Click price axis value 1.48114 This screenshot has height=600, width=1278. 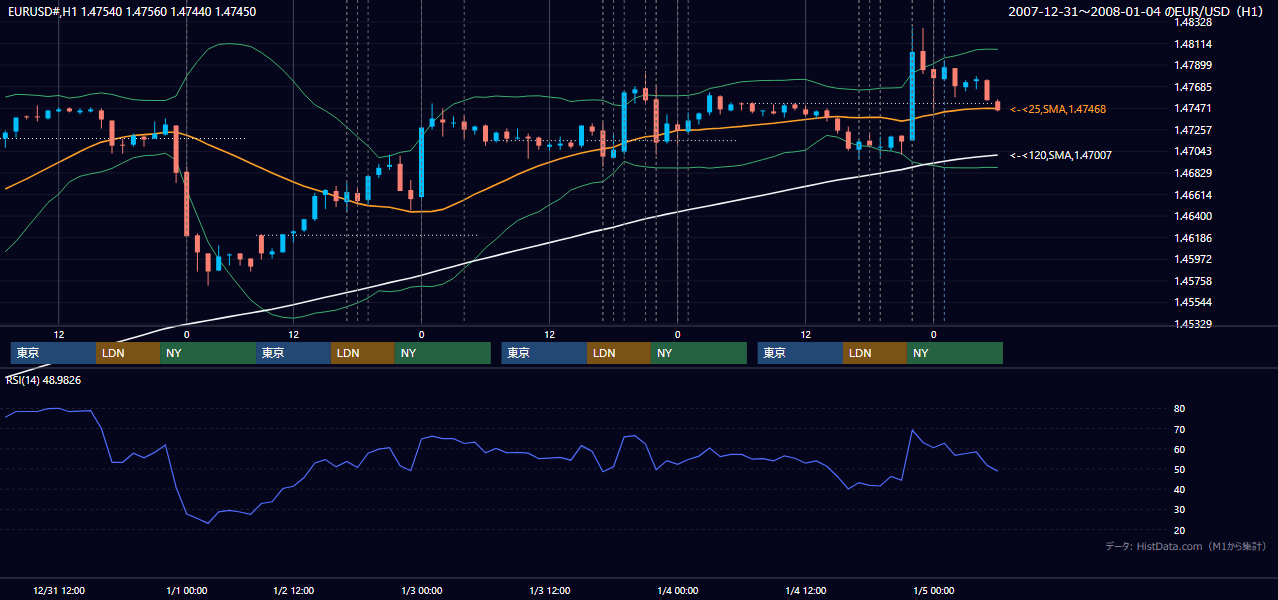[1193, 44]
